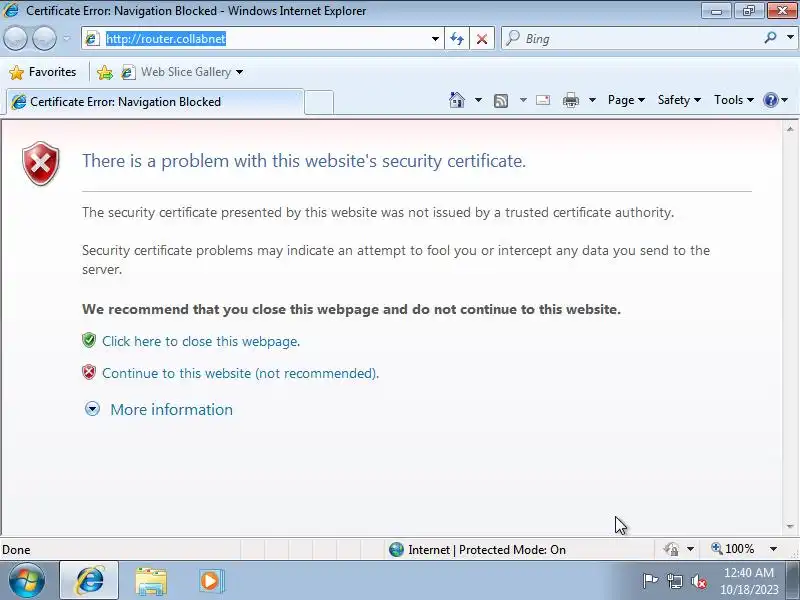Click Continue to this website link
Image resolution: width=800 pixels, height=600 pixels.
tap(240, 373)
